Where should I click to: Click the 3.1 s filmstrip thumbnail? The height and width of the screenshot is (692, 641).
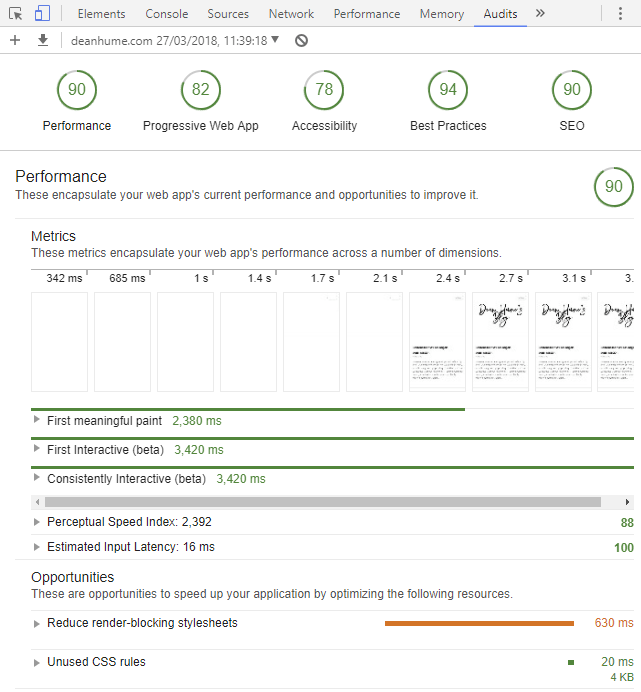(x=563, y=342)
